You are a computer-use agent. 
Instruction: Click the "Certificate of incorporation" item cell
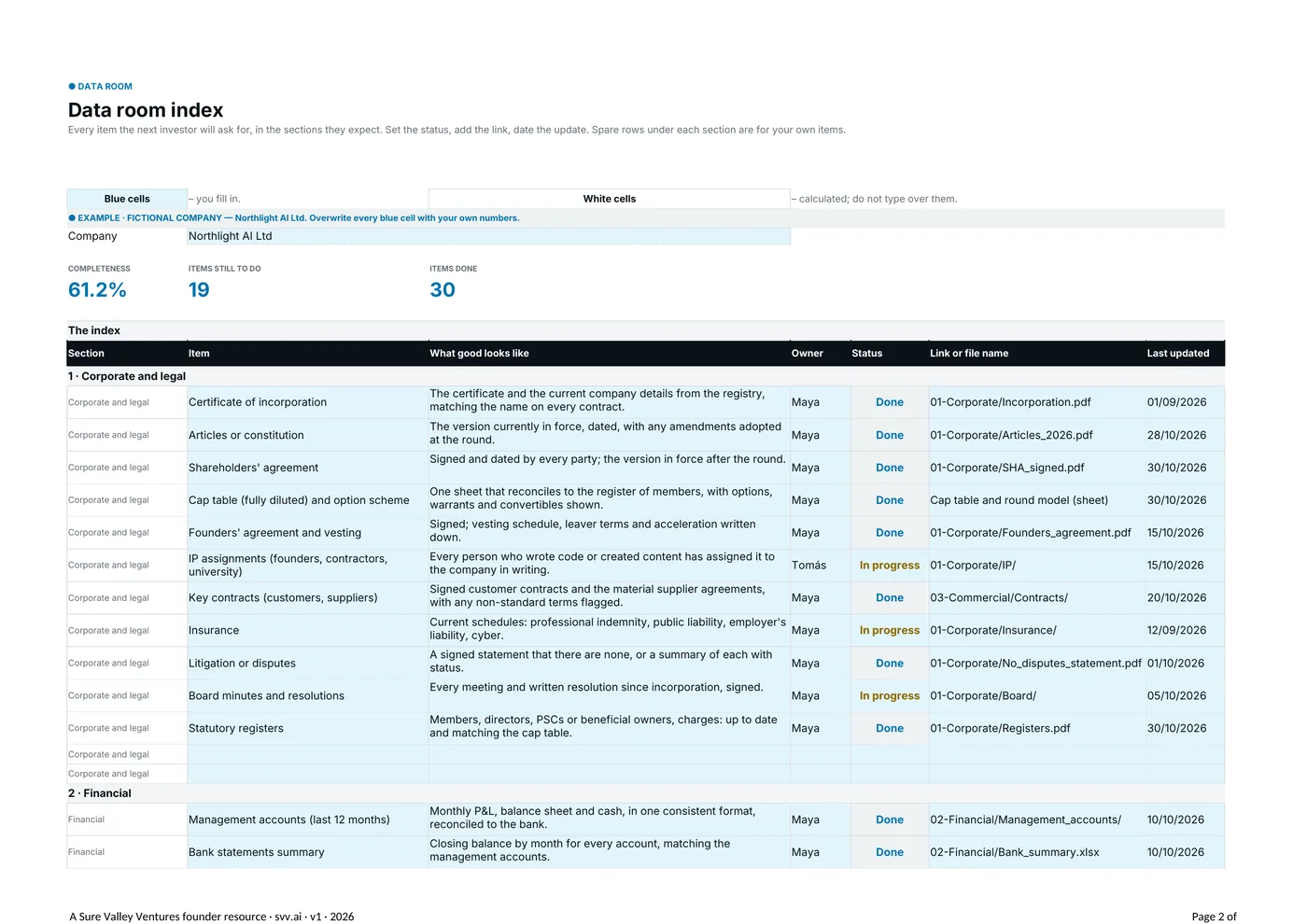(x=307, y=402)
